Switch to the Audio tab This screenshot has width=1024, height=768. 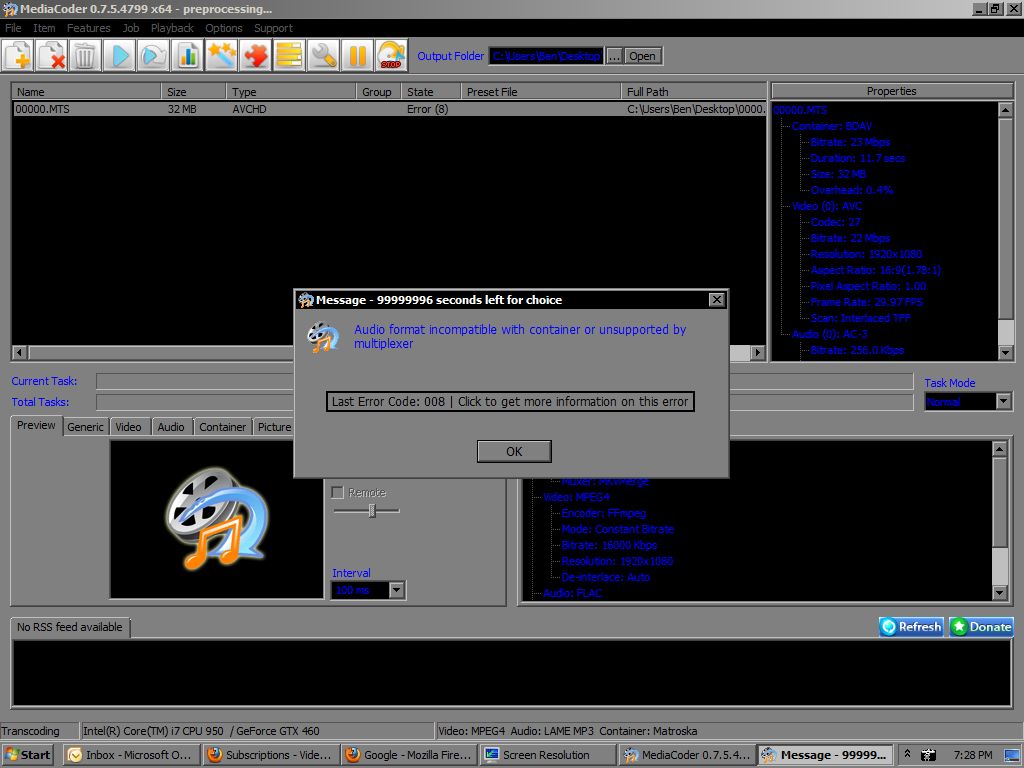pos(171,427)
